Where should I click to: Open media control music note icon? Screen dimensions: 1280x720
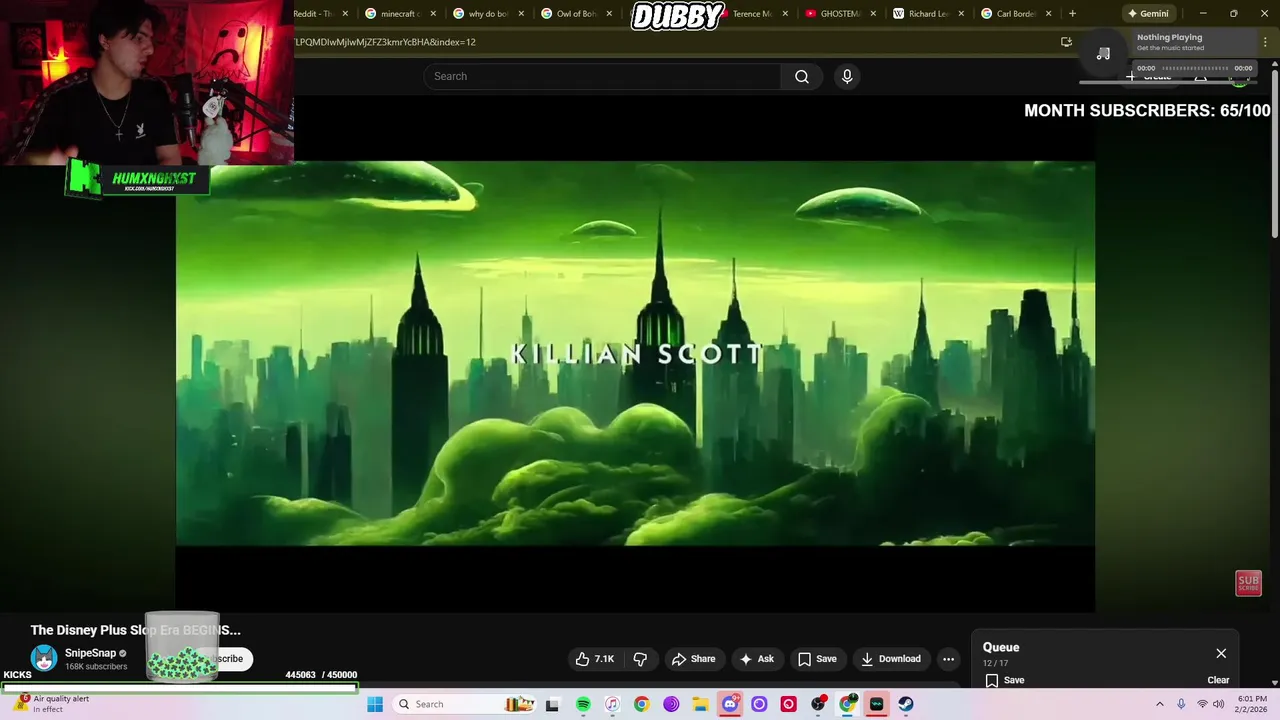(x=1103, y=53)
